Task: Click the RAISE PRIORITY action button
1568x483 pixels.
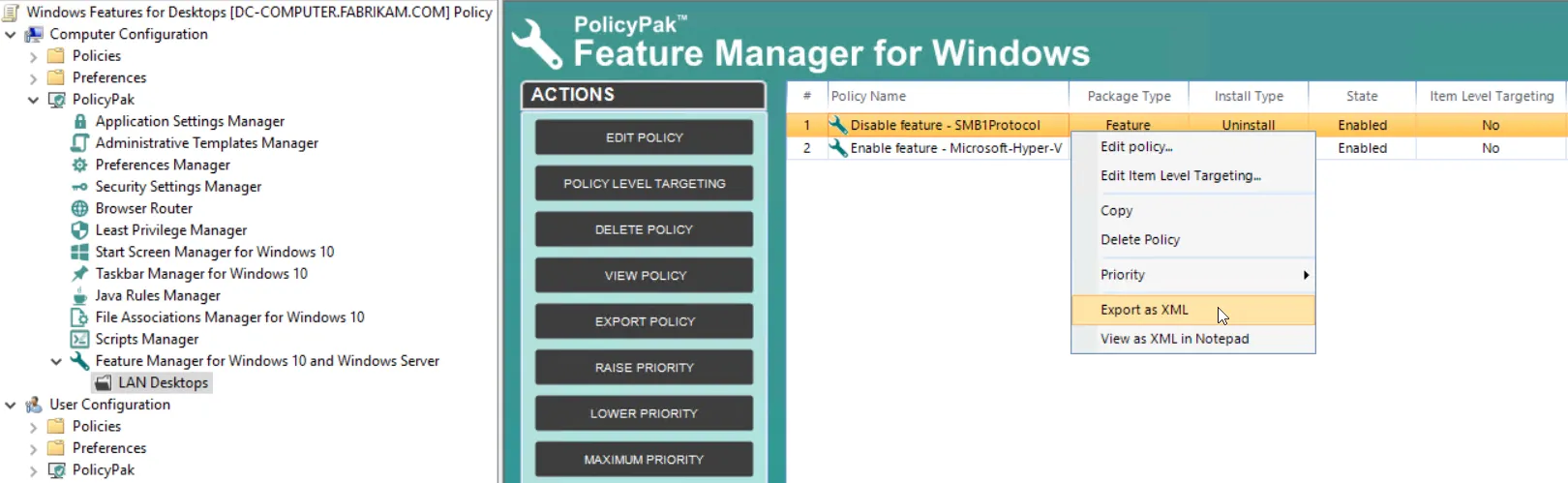Action: [x=644, y=367]
